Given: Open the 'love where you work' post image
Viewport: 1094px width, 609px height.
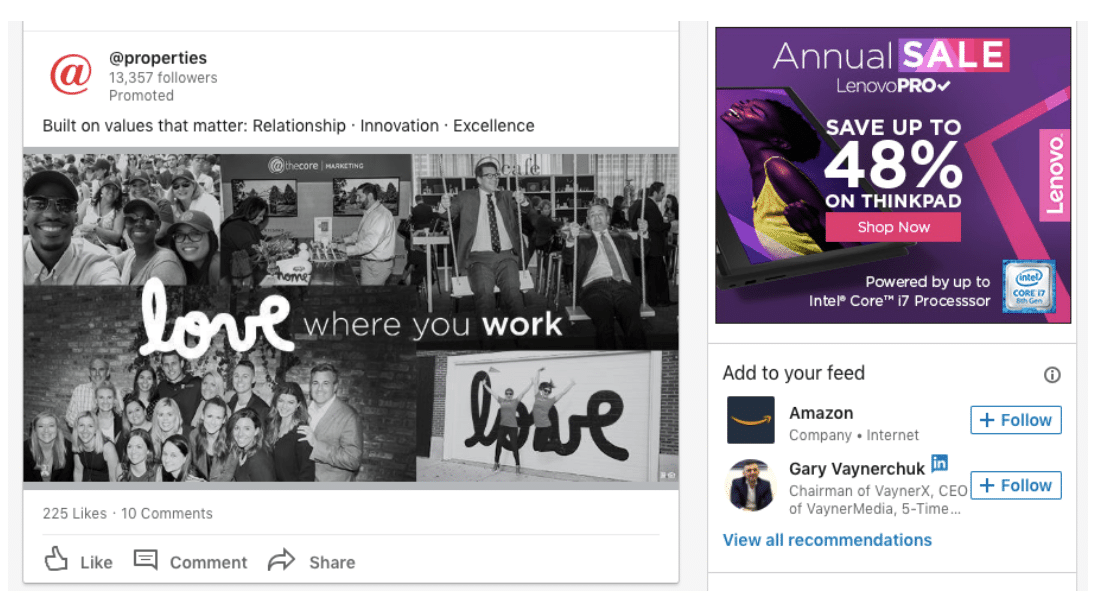Looking at the screenshot, I should pyautogui.click(x=351, y=318).
